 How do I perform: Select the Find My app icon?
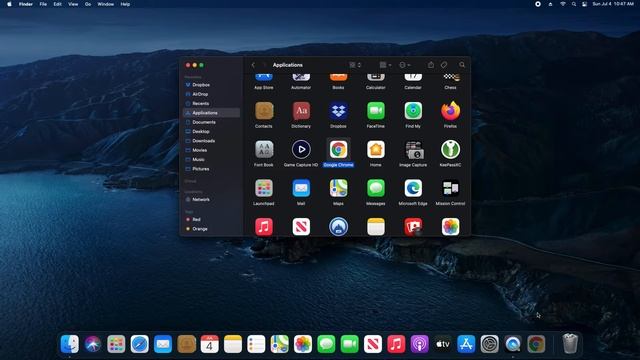click(413, 111)
